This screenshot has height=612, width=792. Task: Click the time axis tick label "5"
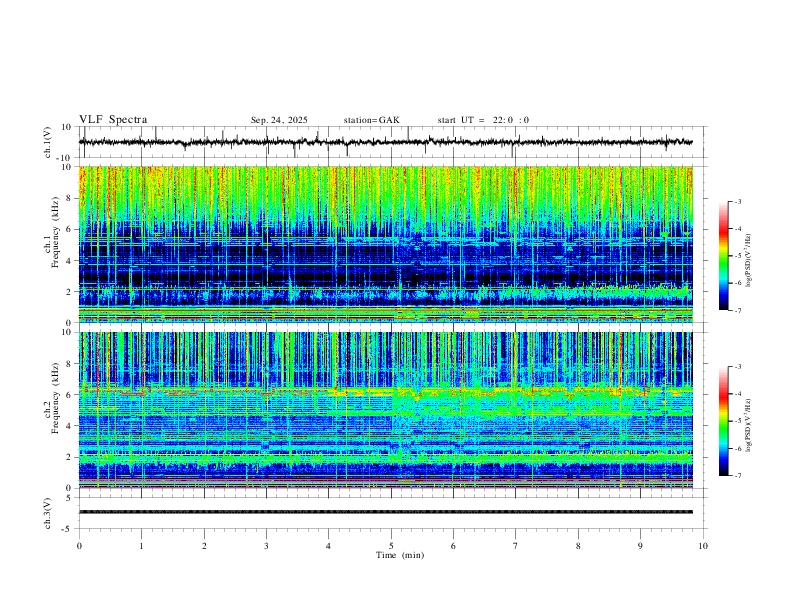pyautogui.click(x=391, y=546)
